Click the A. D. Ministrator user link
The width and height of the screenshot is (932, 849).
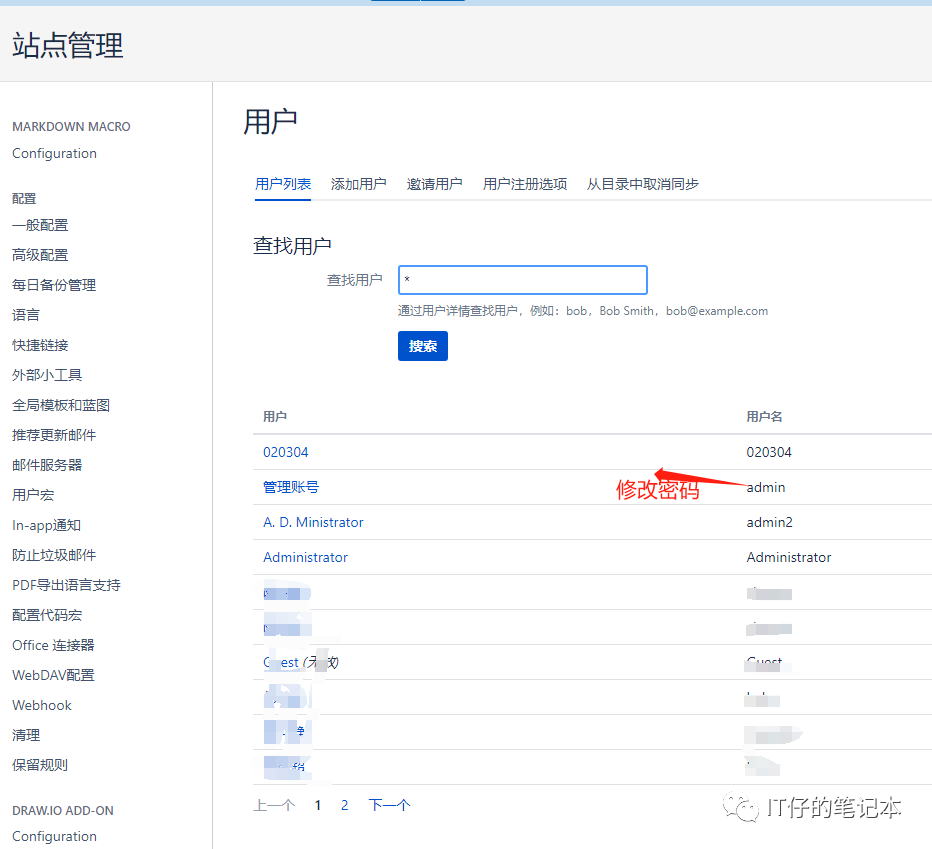click(313, 522)
